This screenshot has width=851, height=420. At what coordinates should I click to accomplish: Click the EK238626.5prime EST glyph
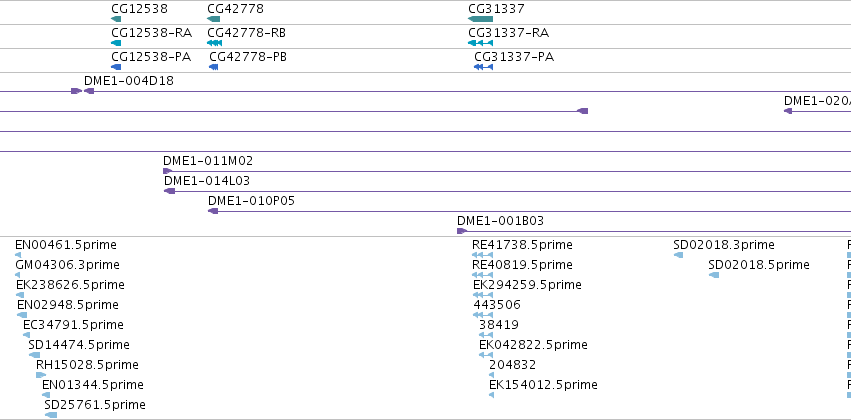pyautogui.click(x=20, y=295)
